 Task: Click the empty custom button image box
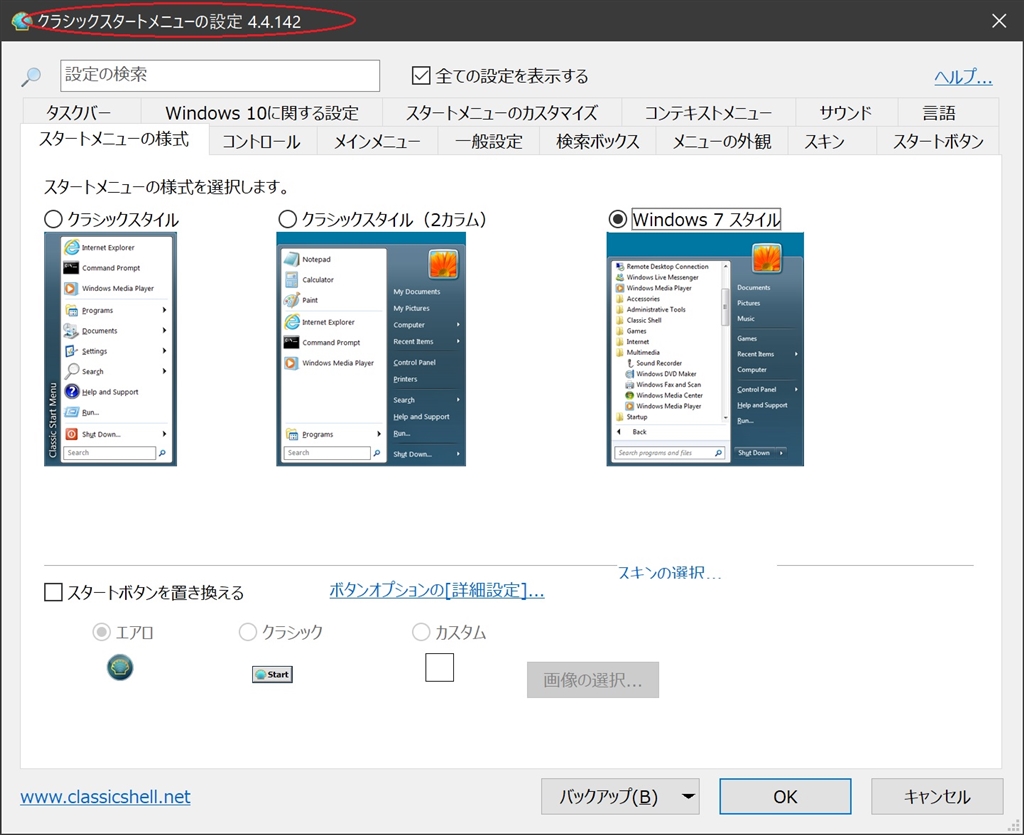pos(440,667)
